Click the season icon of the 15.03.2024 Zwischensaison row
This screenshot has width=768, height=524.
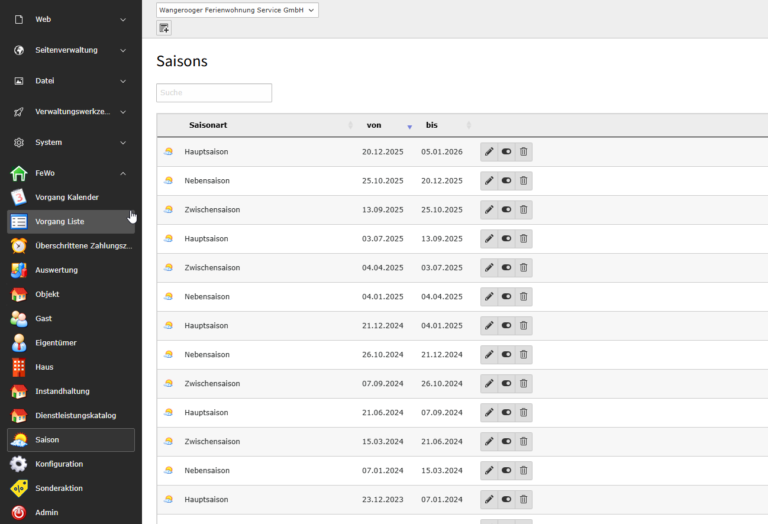[x=168, y=441]
